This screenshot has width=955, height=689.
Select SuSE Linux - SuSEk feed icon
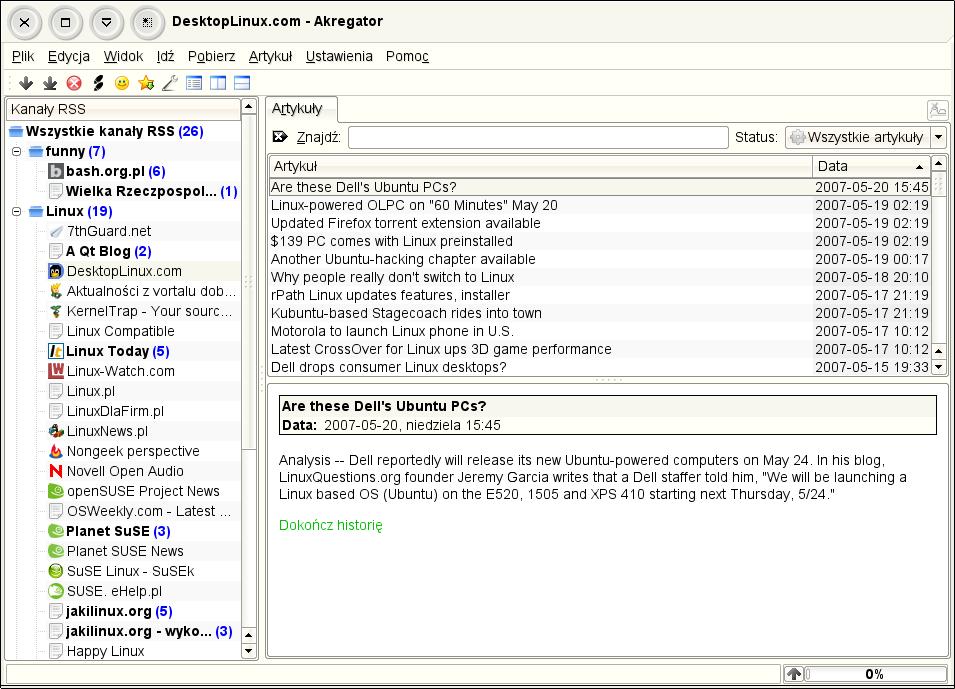tap(56, 571)
